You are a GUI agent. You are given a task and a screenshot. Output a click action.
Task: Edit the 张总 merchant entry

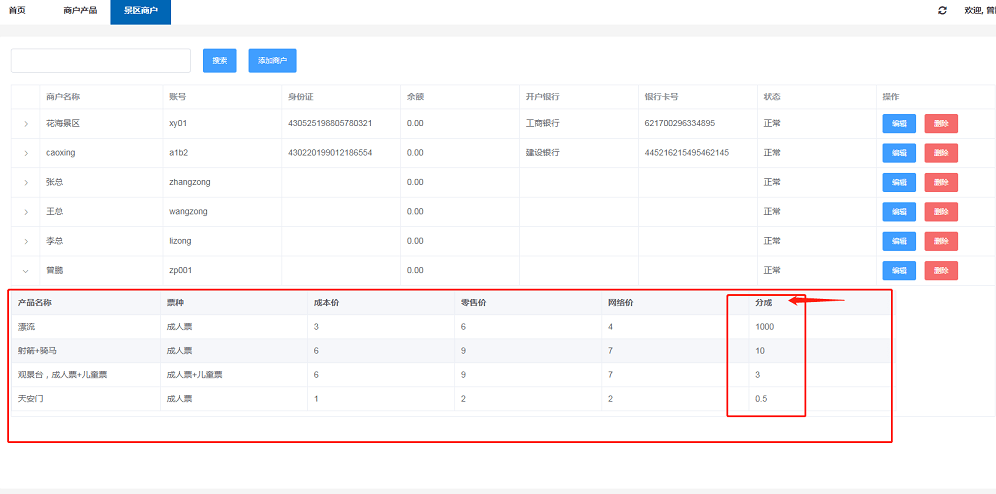899,183
